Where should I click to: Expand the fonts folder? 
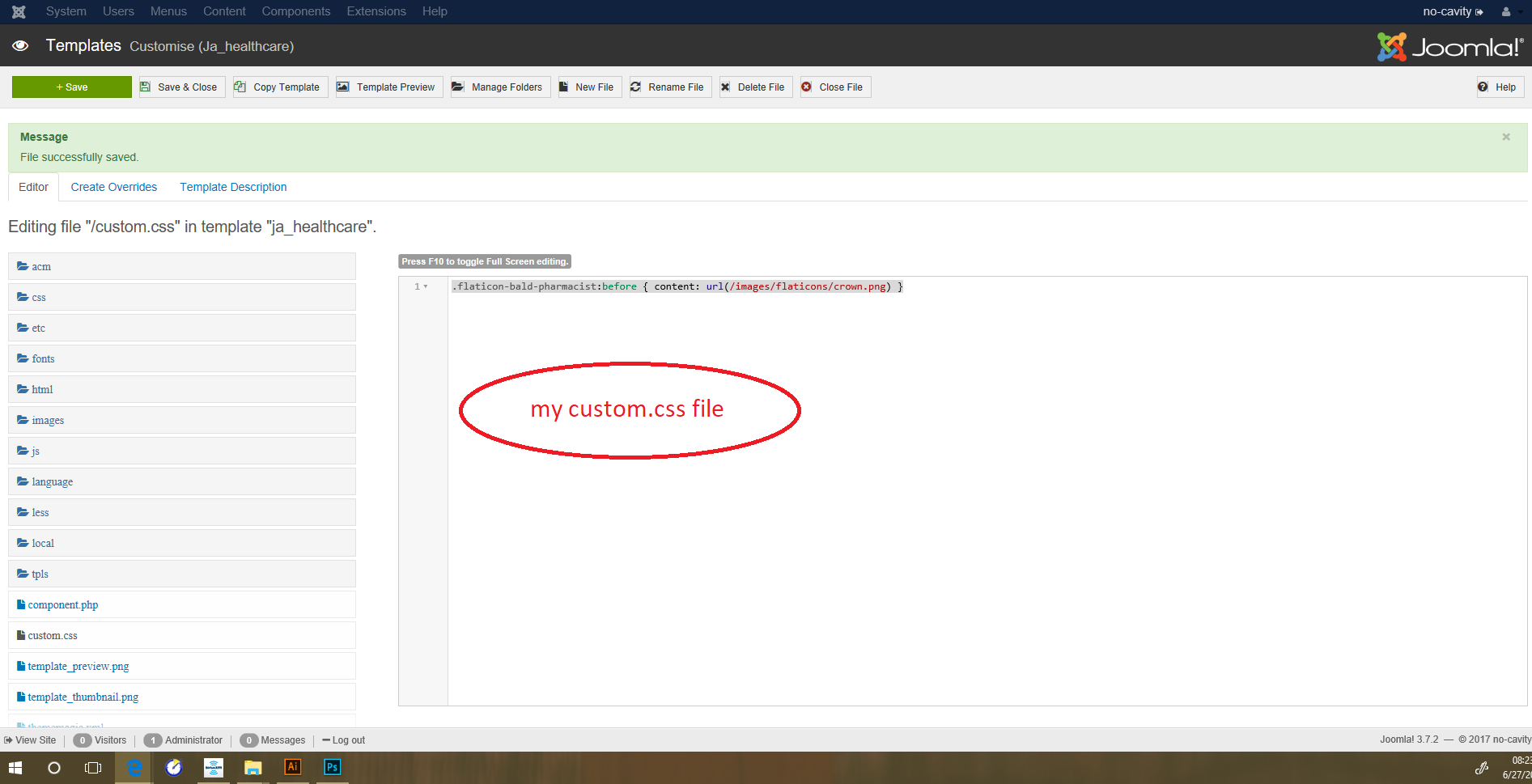point(182,358)
